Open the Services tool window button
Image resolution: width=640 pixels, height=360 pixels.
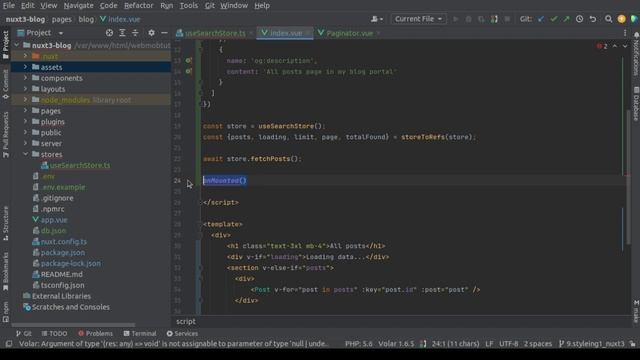pyautogui.click(x=182, y=333)
